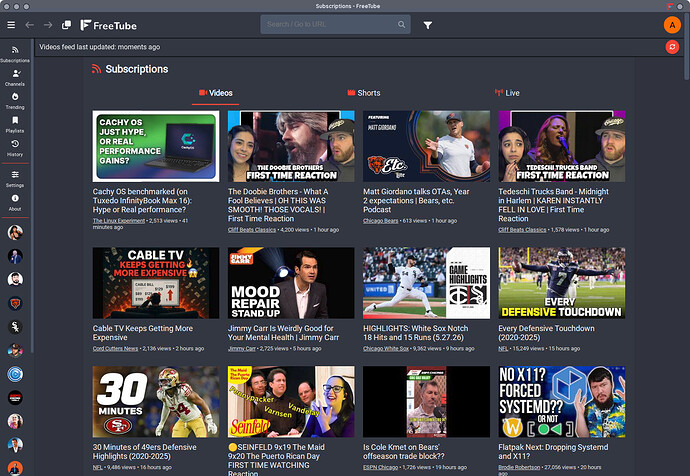Click the search magnifier icon
The image size is (690, 476).
(401, 25)
